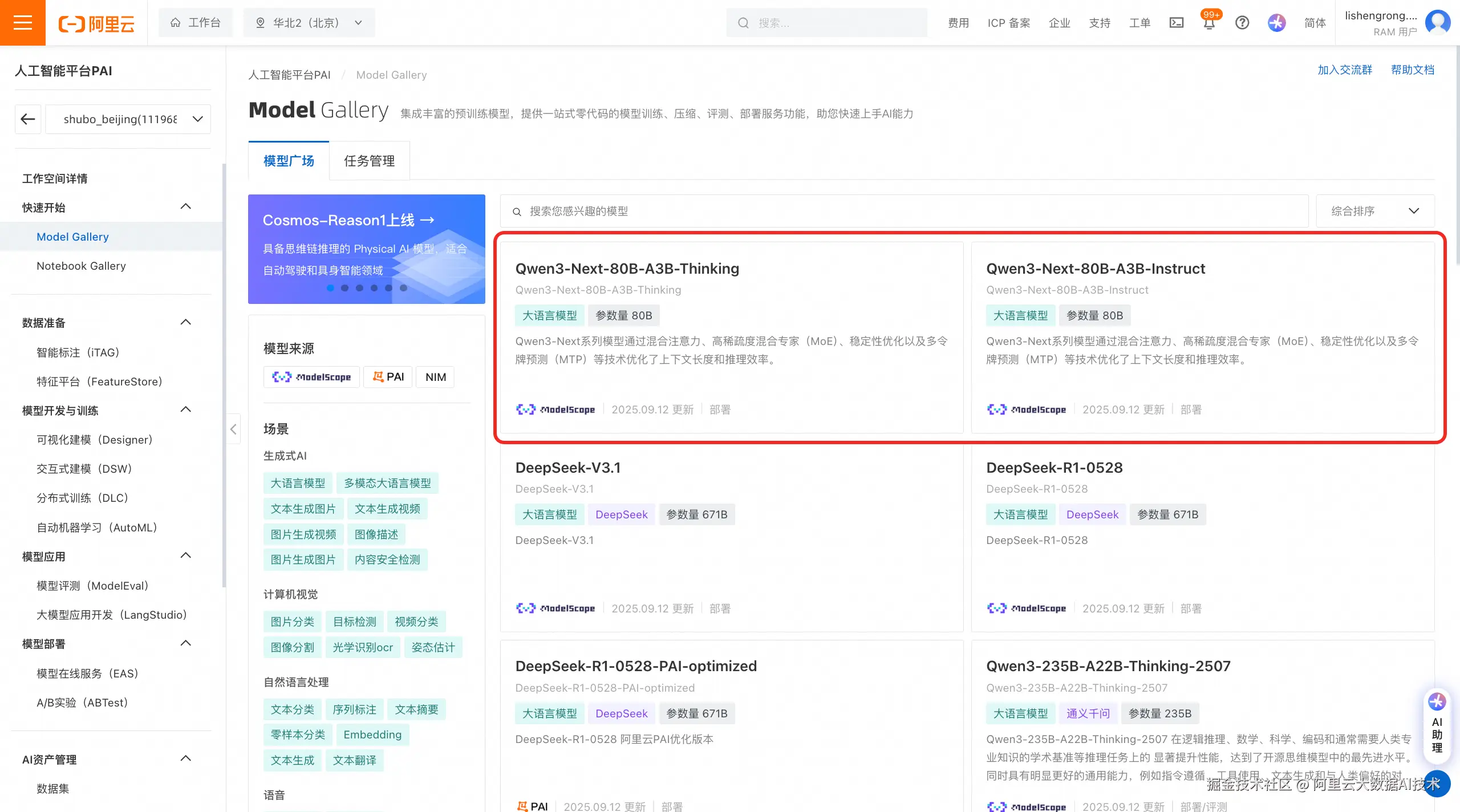Viewport: 1460px width, 812px height.
Task: Go to the 工作台 console button
Action: click(x=196, y=23)
